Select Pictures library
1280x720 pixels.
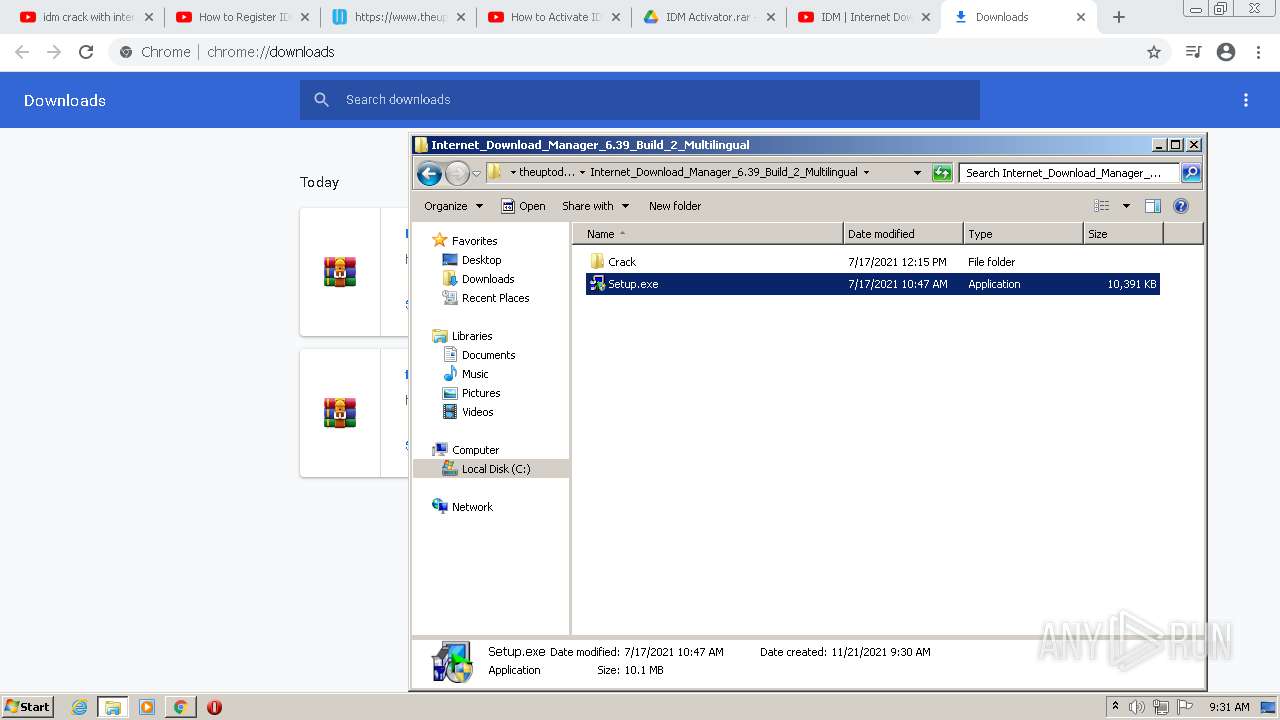472,393
